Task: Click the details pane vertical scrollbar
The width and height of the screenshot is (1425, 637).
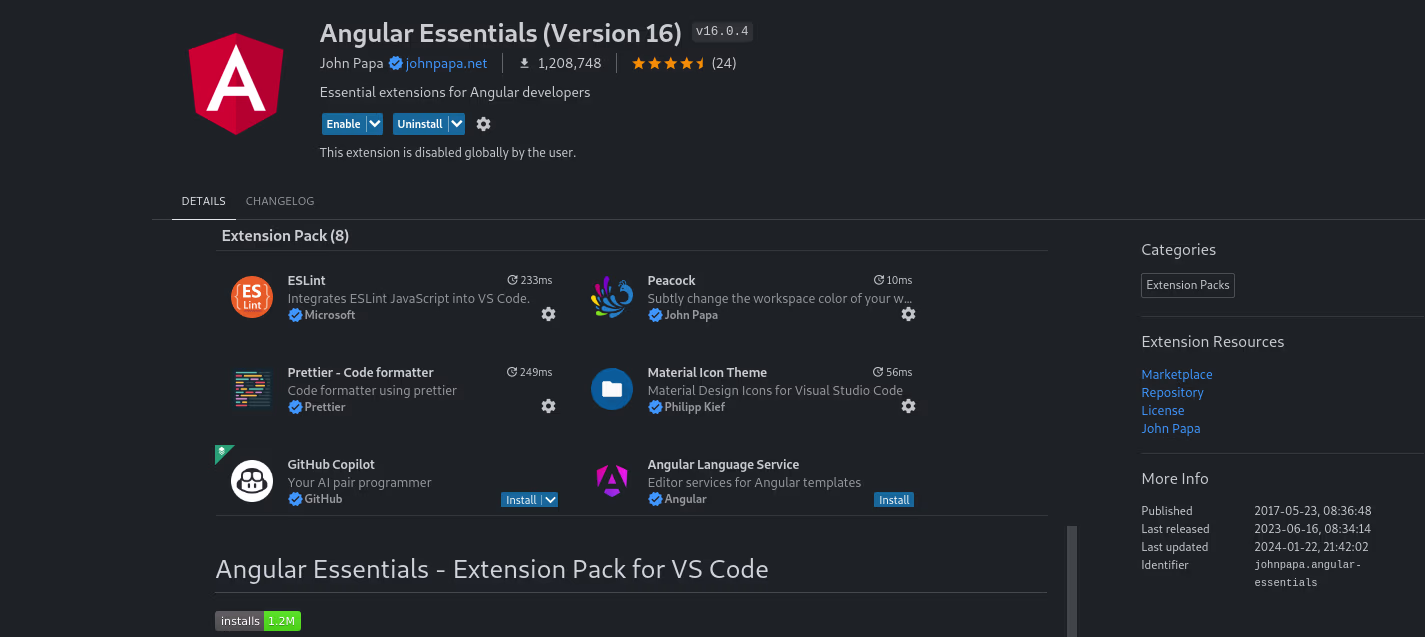Action: coord(1072,581)
